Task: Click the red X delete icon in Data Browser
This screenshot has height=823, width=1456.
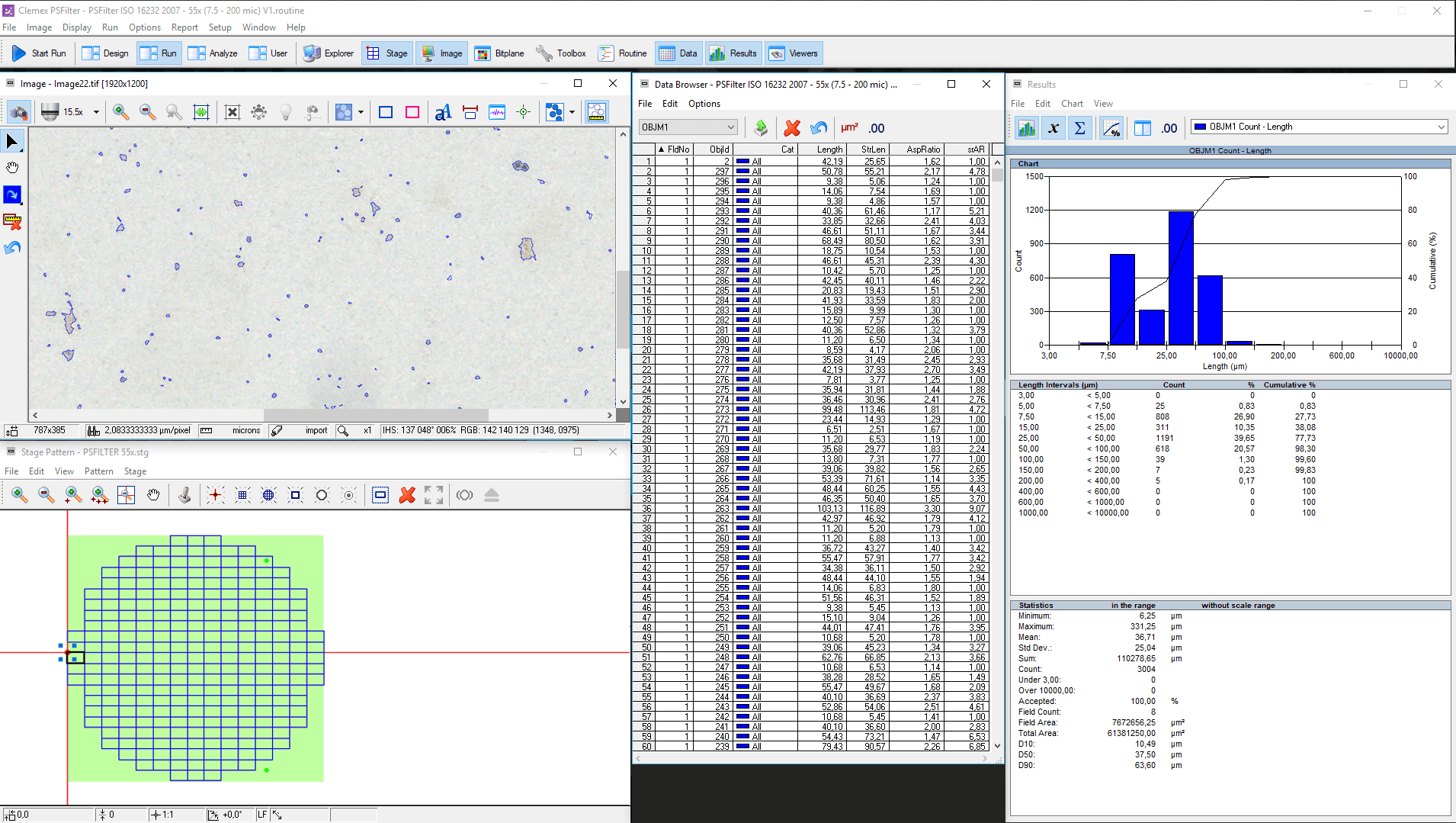Action: [792, 128]
